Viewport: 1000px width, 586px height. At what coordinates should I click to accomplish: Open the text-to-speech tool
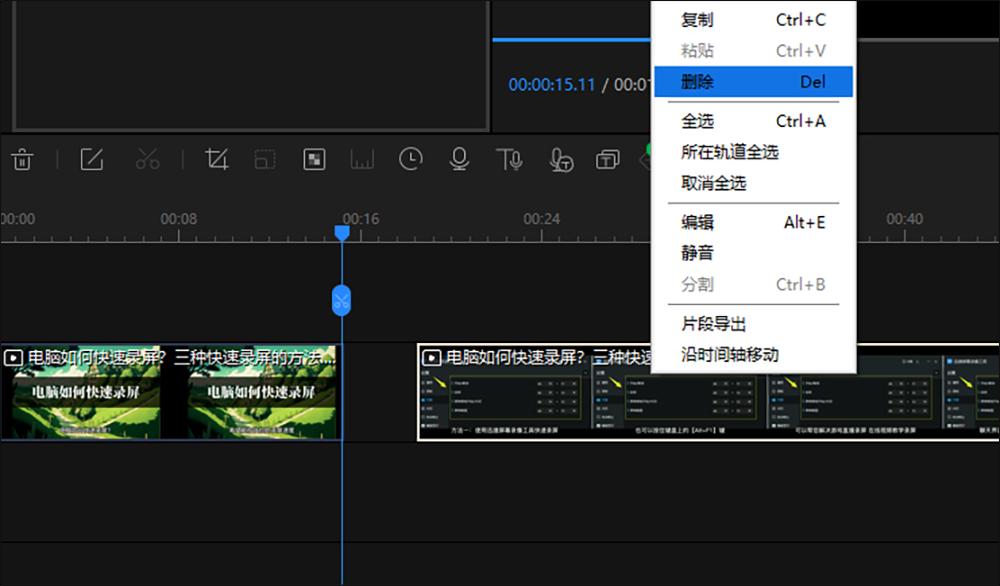(x=509, y=160)
